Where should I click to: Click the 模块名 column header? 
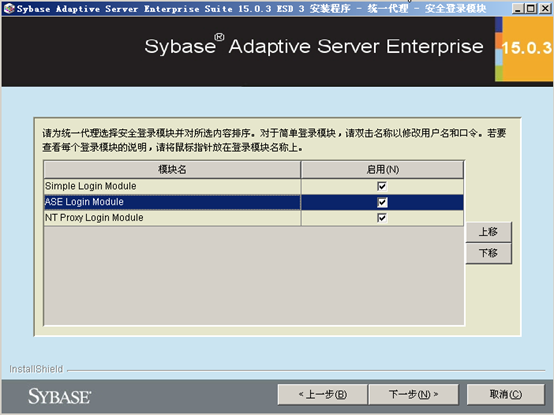172,170
